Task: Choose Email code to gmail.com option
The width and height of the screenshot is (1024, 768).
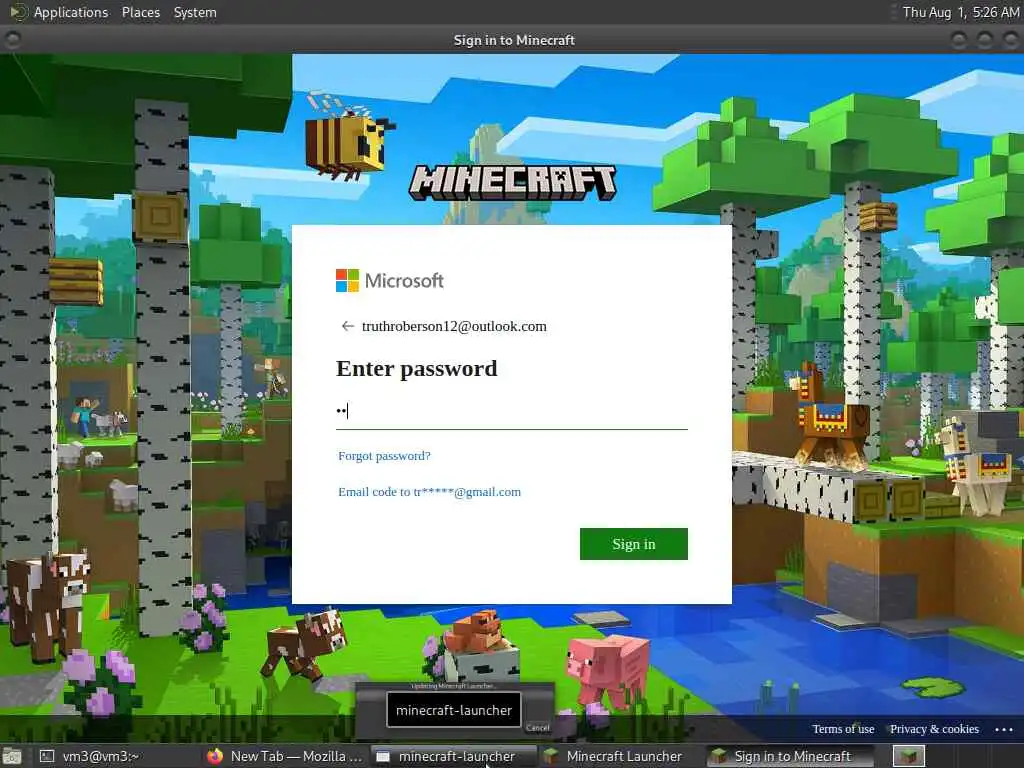Action: pyautogui.click(x=429, y=492)
